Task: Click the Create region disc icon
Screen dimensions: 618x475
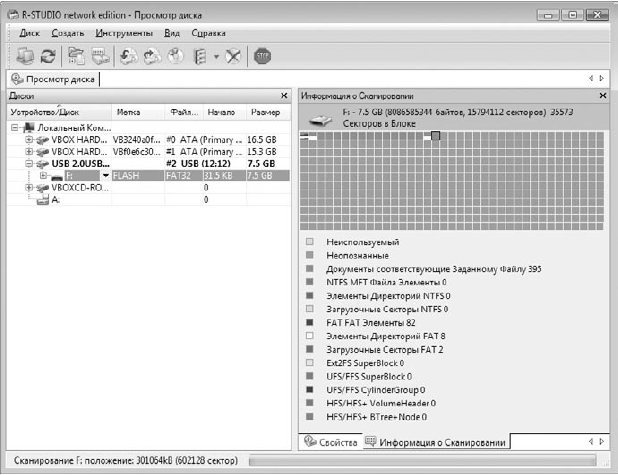Action: 175,56
